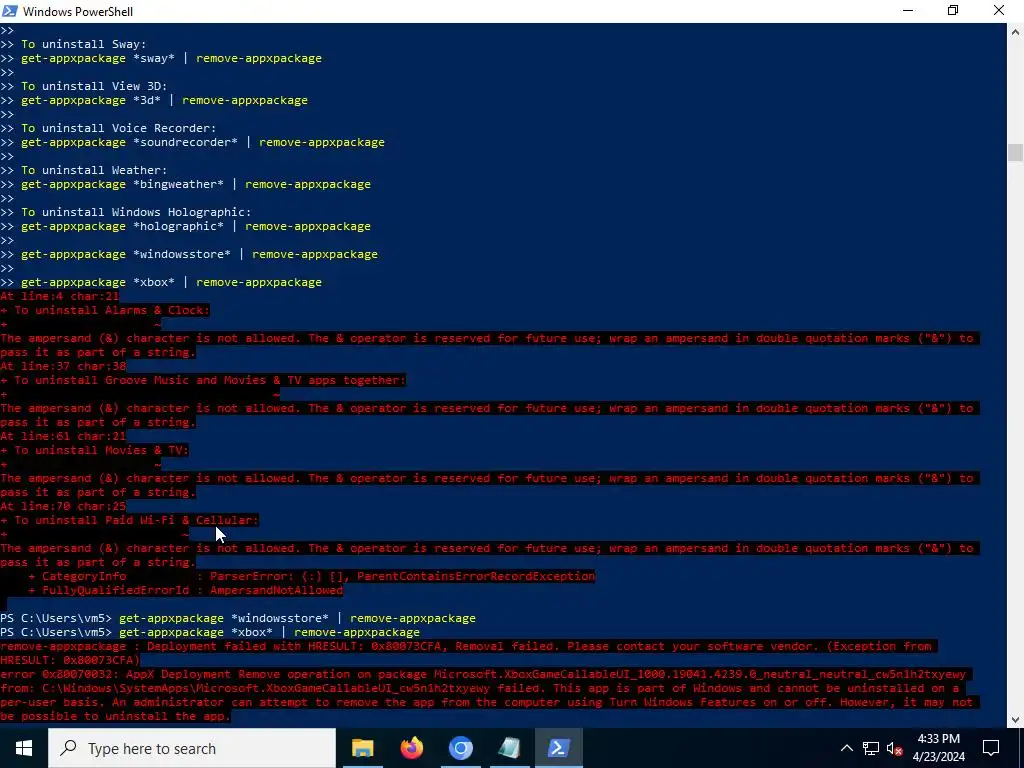Image resolution: width=1024 pixels, height=768 pixels.
Task: Open the clock showing 4:33 PM
Action: [x=938, y=748]
